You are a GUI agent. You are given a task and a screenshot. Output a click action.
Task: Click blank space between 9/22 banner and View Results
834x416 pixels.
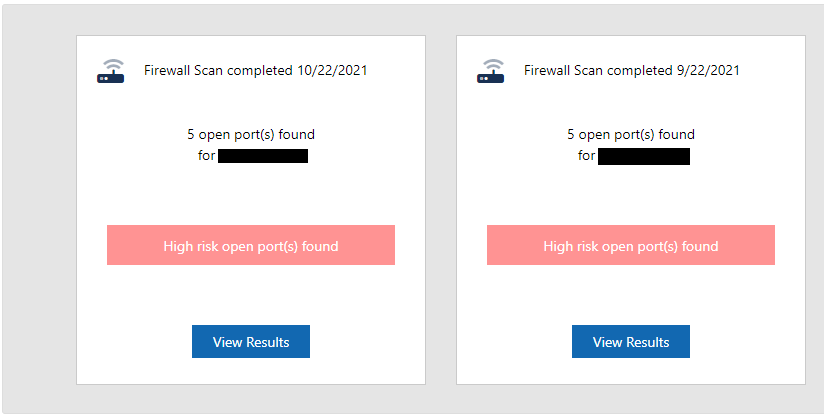631,295
